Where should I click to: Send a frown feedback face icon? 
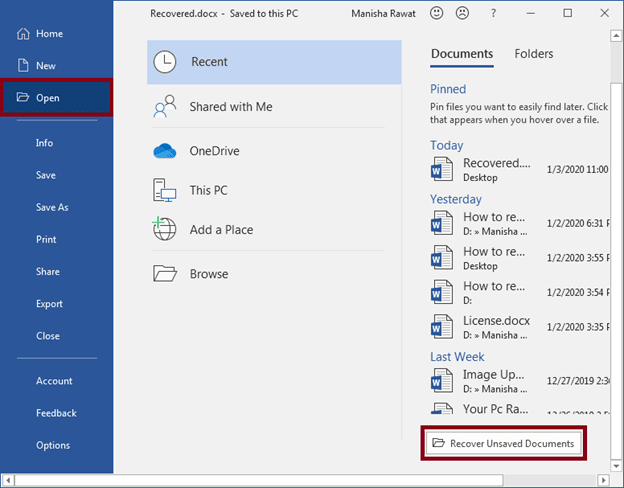pos(462,13)
